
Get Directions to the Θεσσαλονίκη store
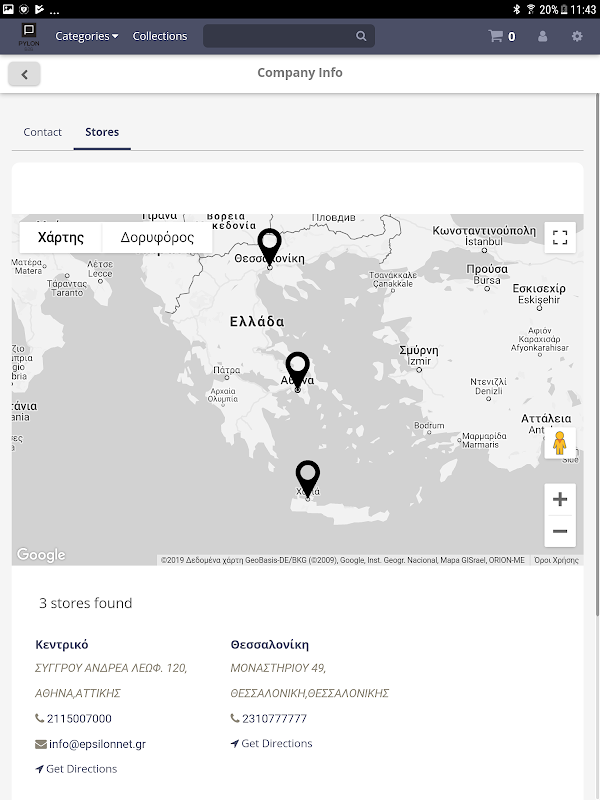click(276, 744)
